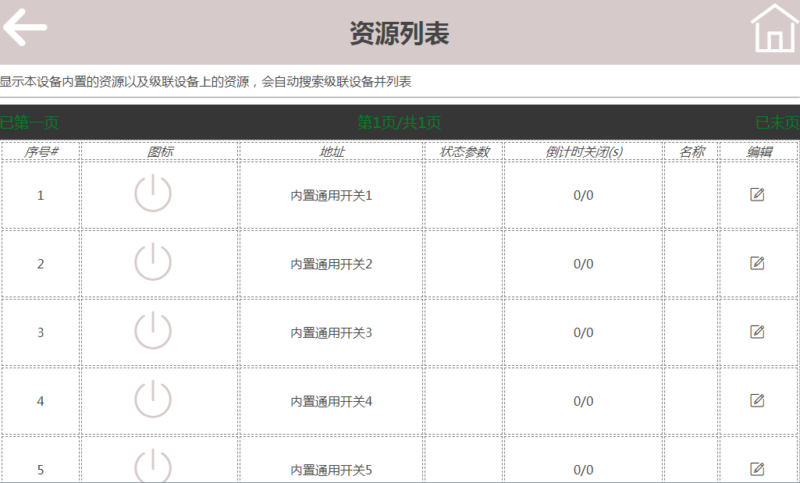This screenshot has height=483, width=800.
Task: Click edit icon in row 3
Action: (x=757, y=331)
